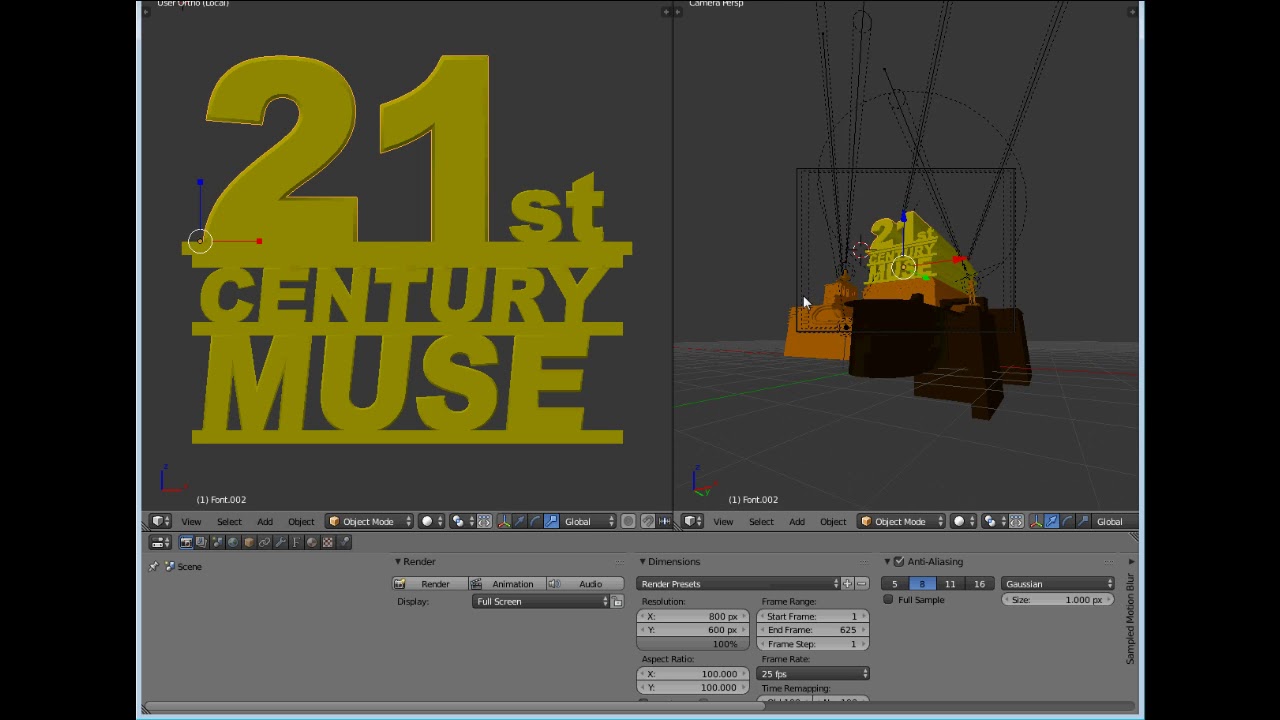Toggle manipulate center points in left viewport
This screenshot has width=1280, height=720.
tap(484, 521)
